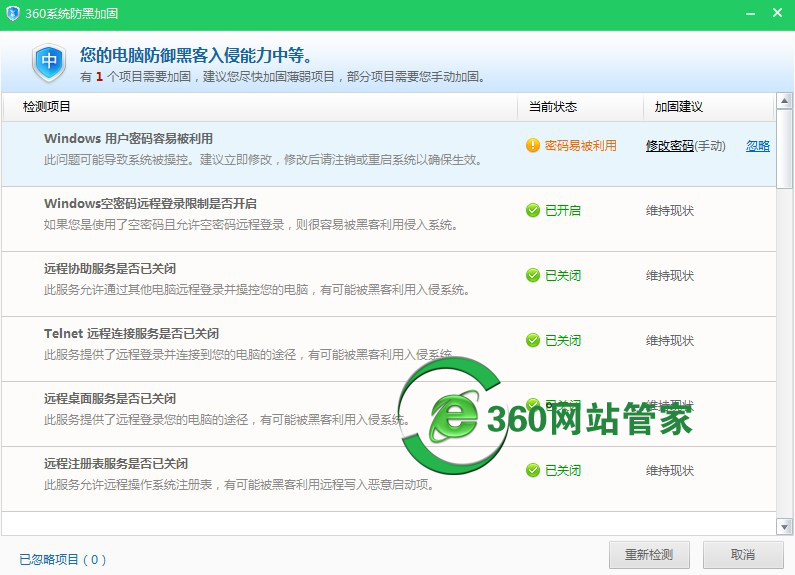Minimize the 360系统防黑加固 window
The image size is (795, 575).
750,14
